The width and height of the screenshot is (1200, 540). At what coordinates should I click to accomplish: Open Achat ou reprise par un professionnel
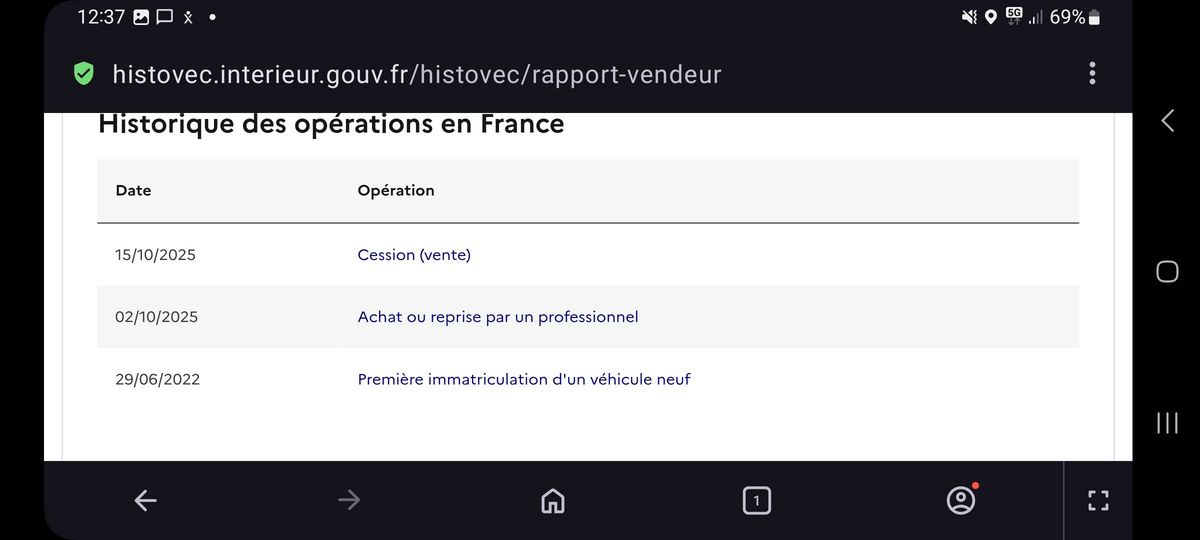(x=497, y=317)
